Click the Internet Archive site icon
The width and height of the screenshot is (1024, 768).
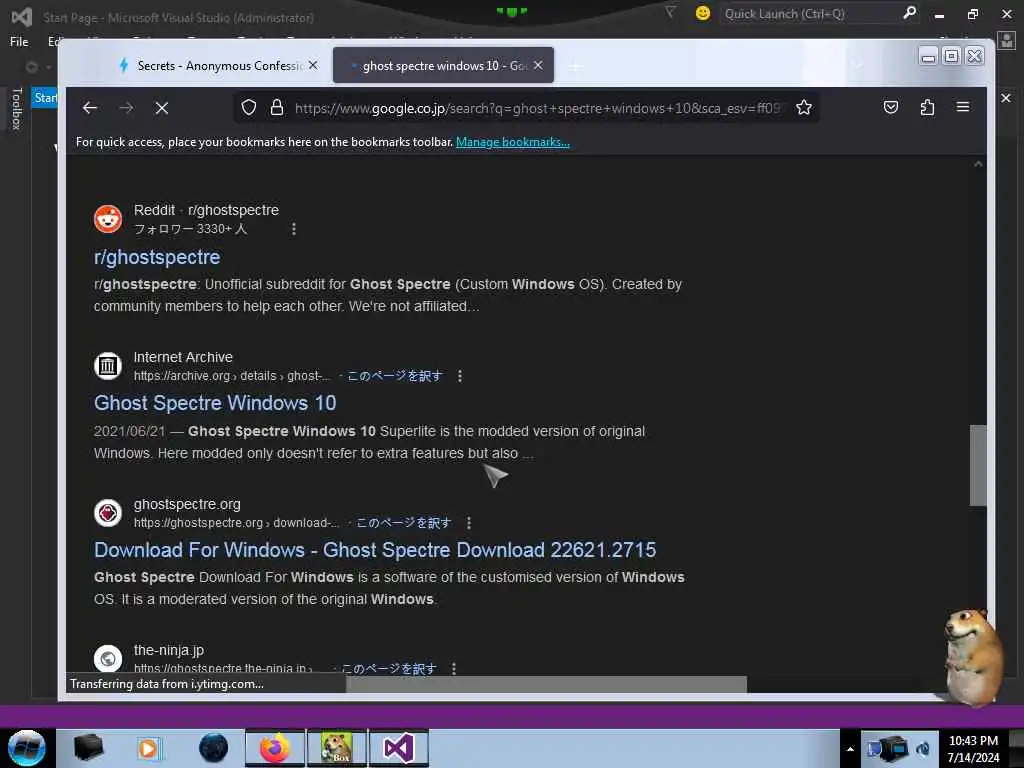pyautogui.click(x=108, y=366)
